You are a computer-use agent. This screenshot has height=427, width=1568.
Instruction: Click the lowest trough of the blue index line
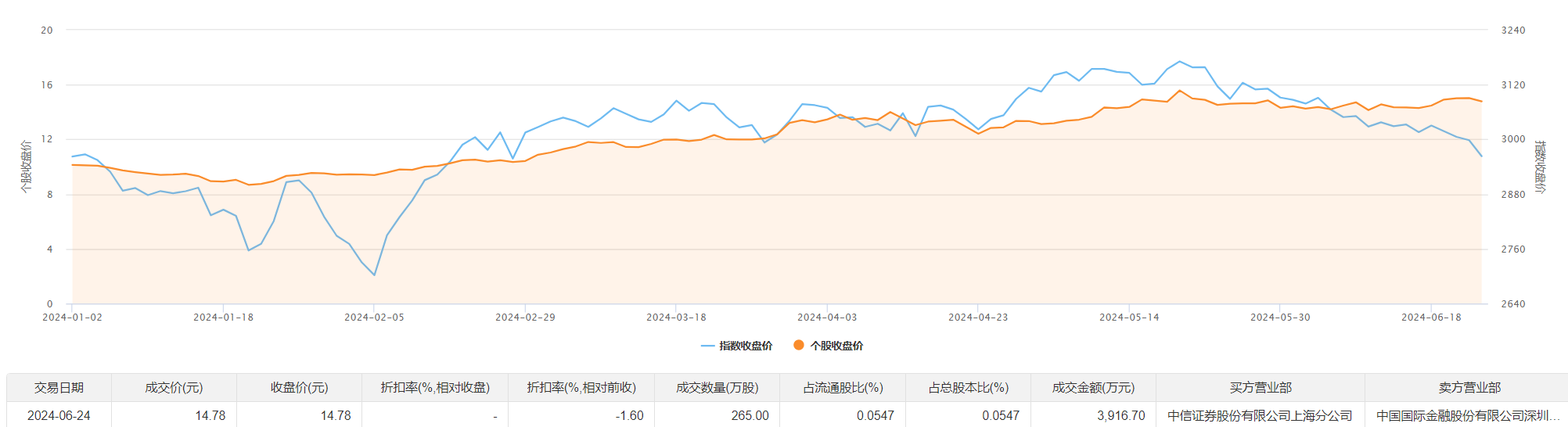(x=374, y=274)
